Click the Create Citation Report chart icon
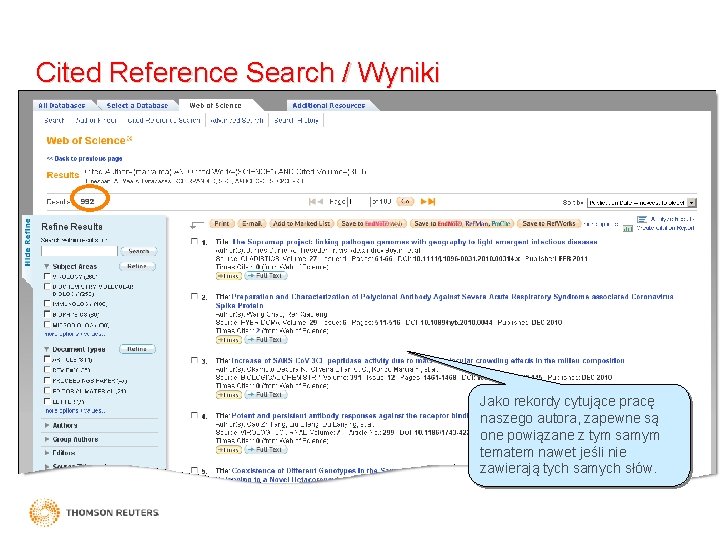This screenshot has height=540, width=720. click(628, 228)
